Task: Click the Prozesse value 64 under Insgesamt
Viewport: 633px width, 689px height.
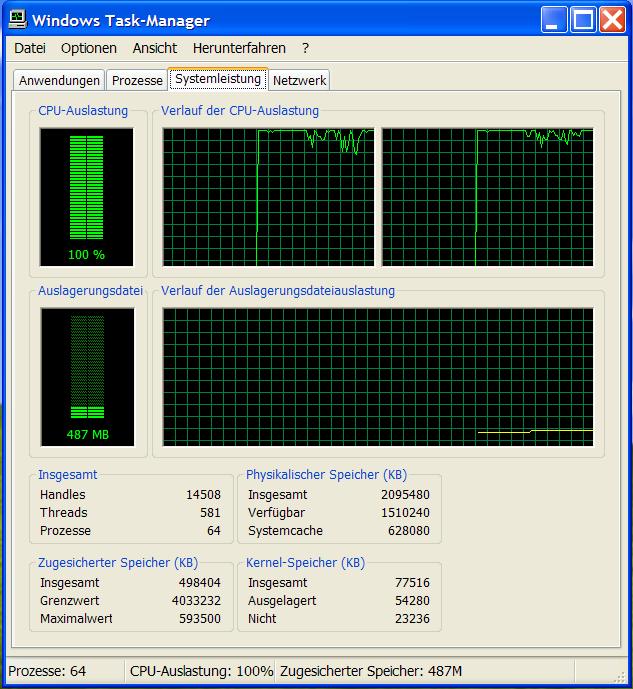Action: pos(213,531)
